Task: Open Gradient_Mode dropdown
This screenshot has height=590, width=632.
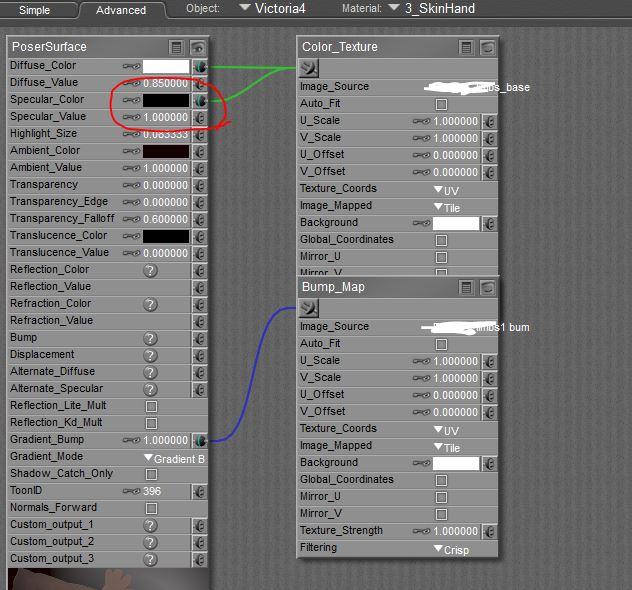Action: pos(175,459)
